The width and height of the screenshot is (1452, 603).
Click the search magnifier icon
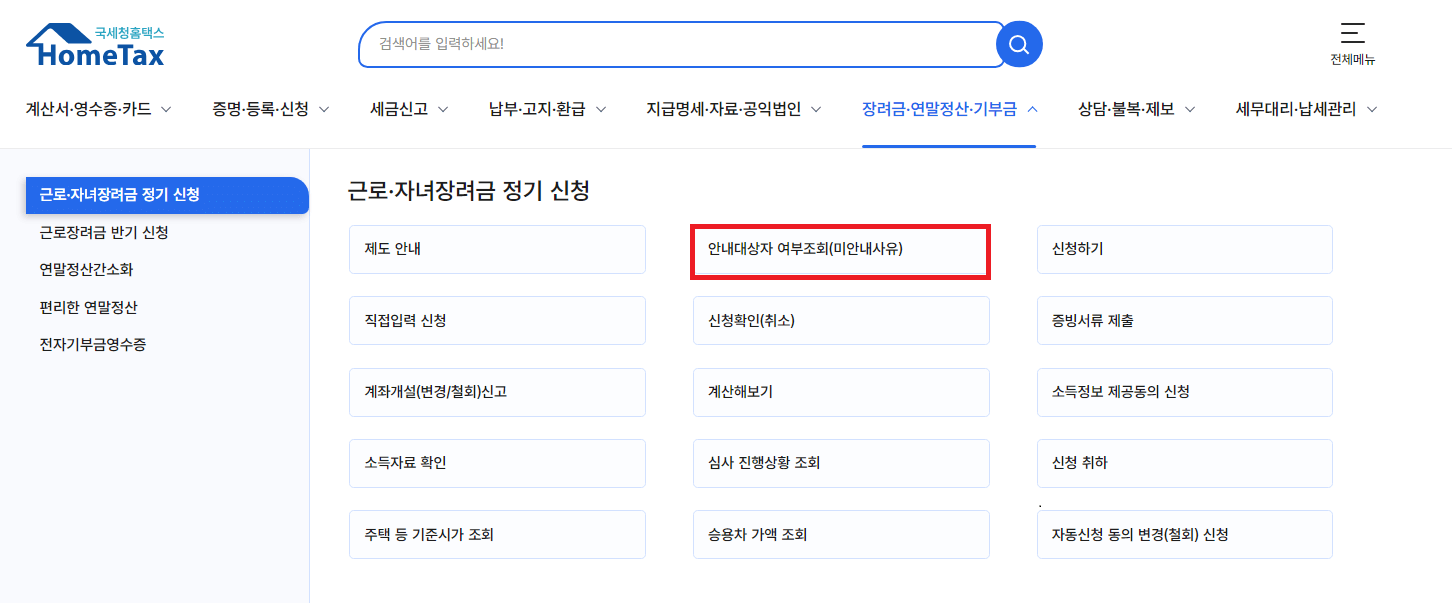[1018, 44]
